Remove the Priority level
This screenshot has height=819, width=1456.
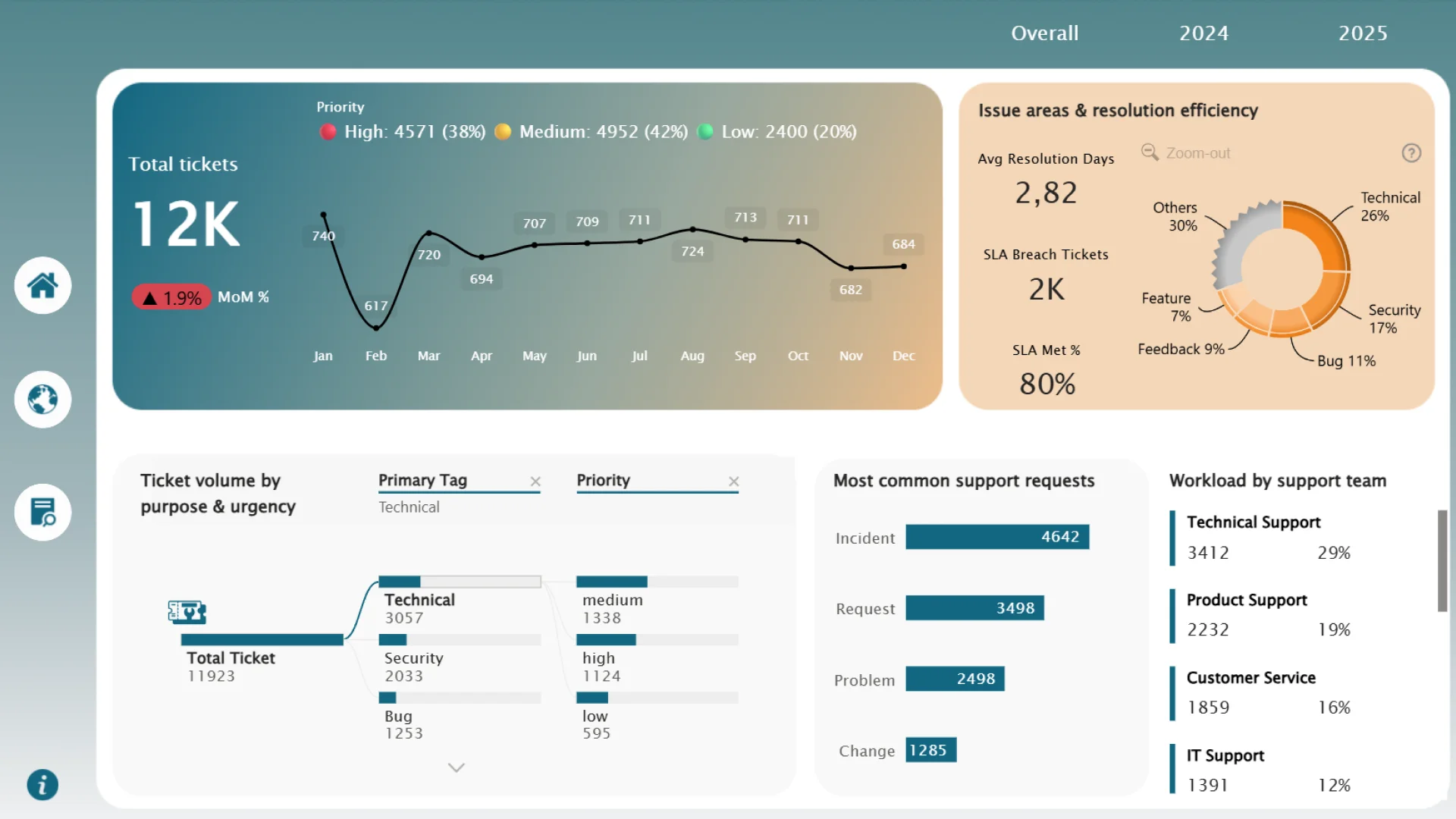coord(733,482)
